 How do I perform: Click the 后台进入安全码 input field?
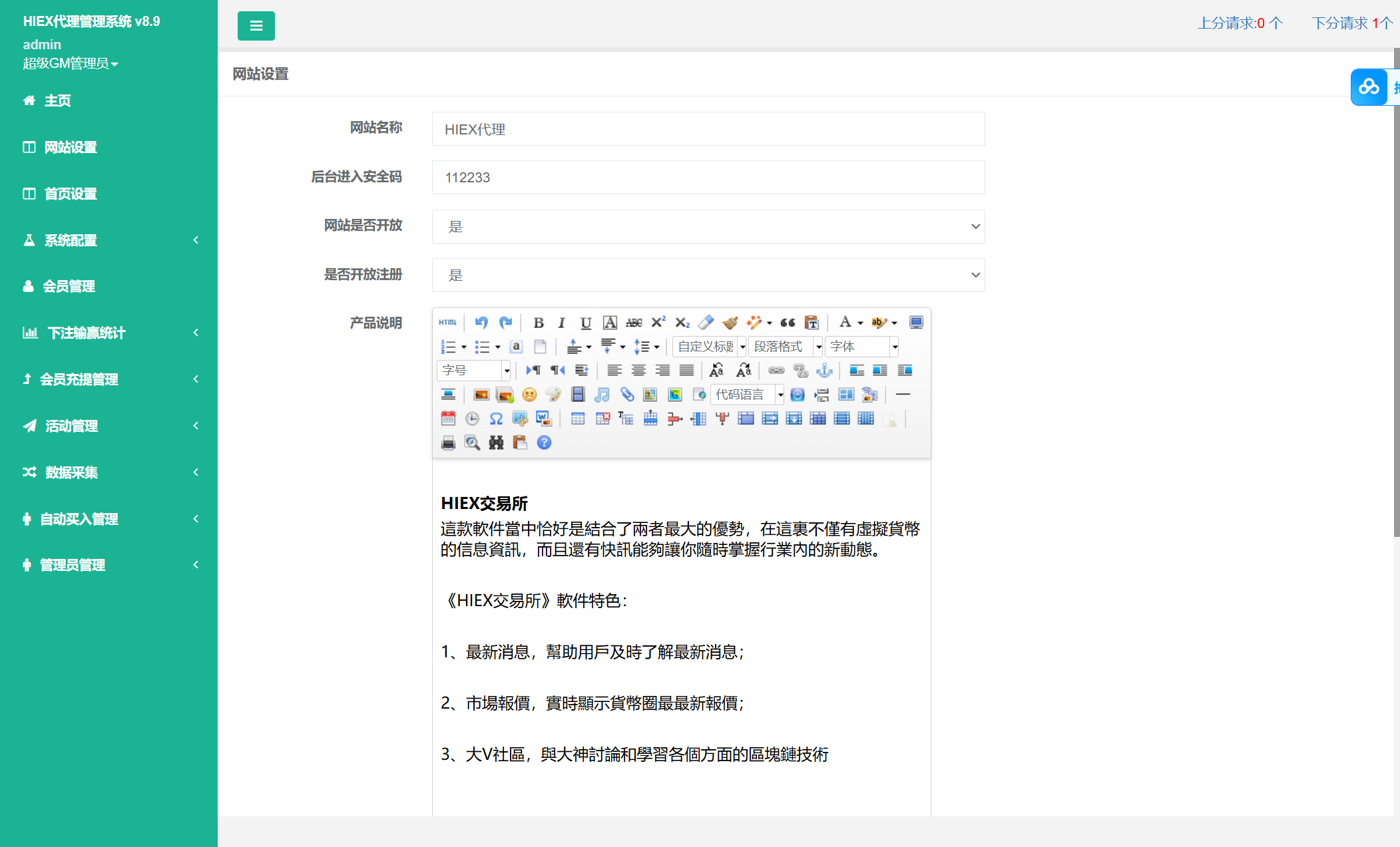tap(708, 178)
